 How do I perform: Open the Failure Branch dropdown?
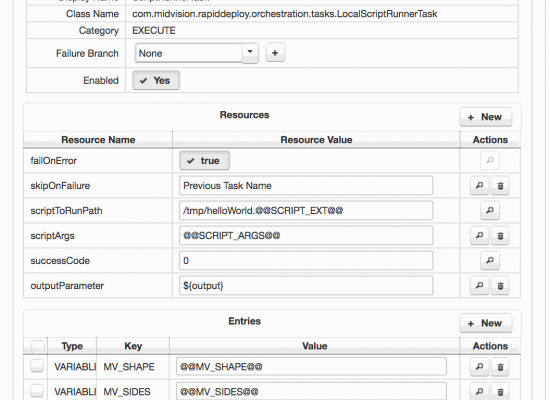coord(197,53)
